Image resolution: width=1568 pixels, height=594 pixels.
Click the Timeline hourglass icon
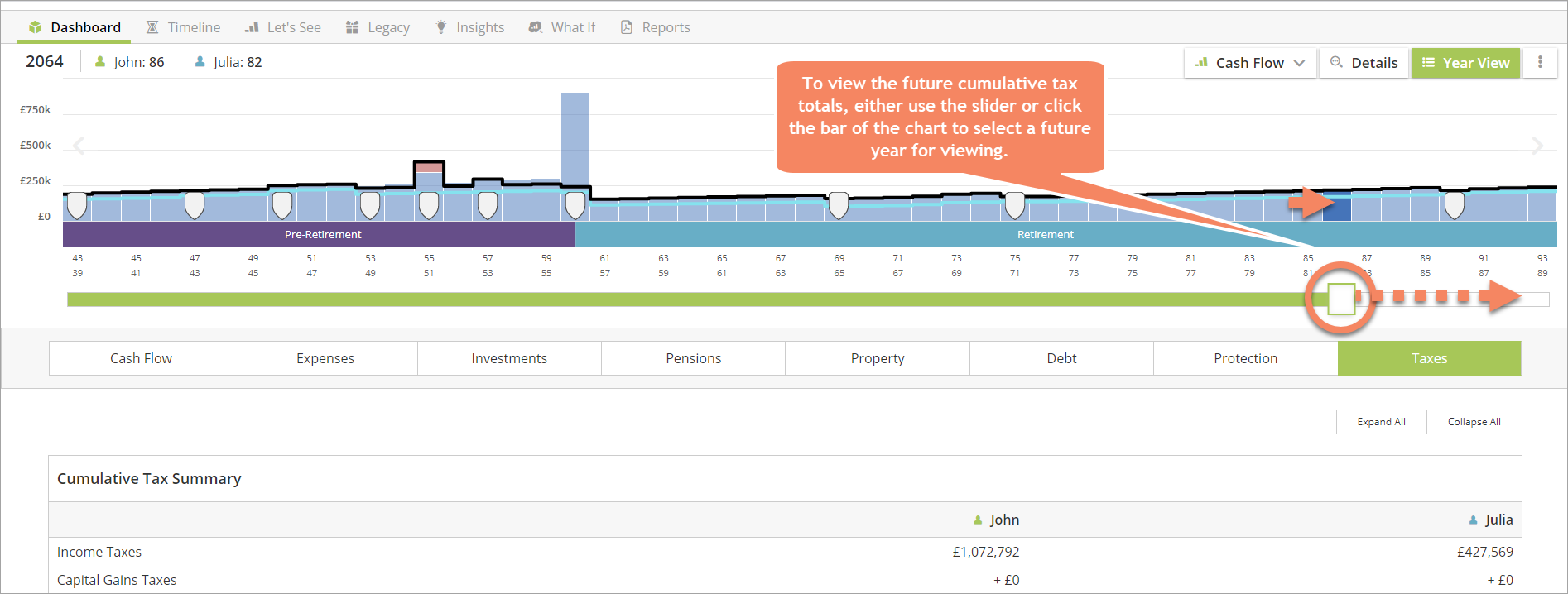click(x=152, y=27)
